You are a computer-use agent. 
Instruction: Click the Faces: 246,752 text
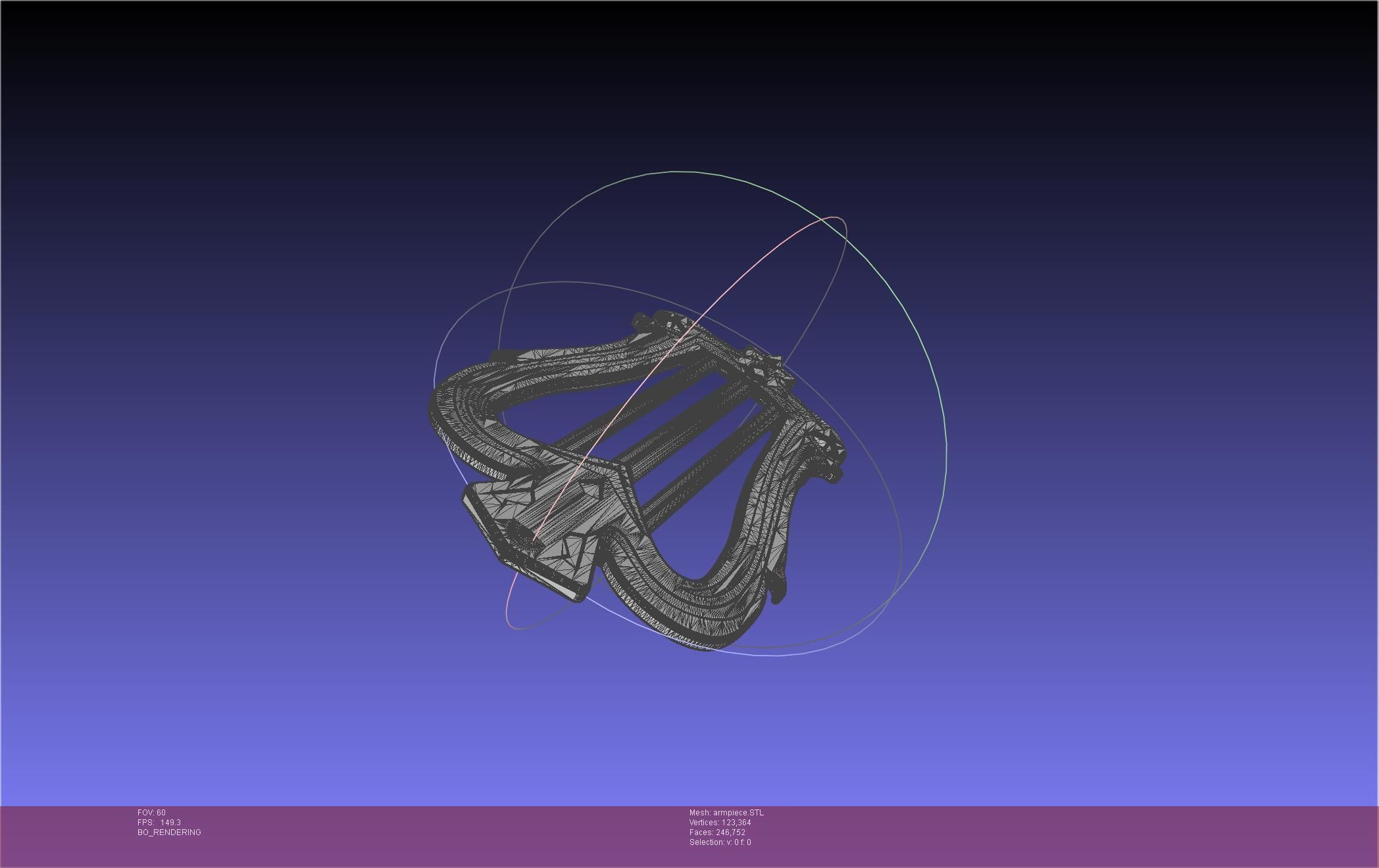[717, 832]
